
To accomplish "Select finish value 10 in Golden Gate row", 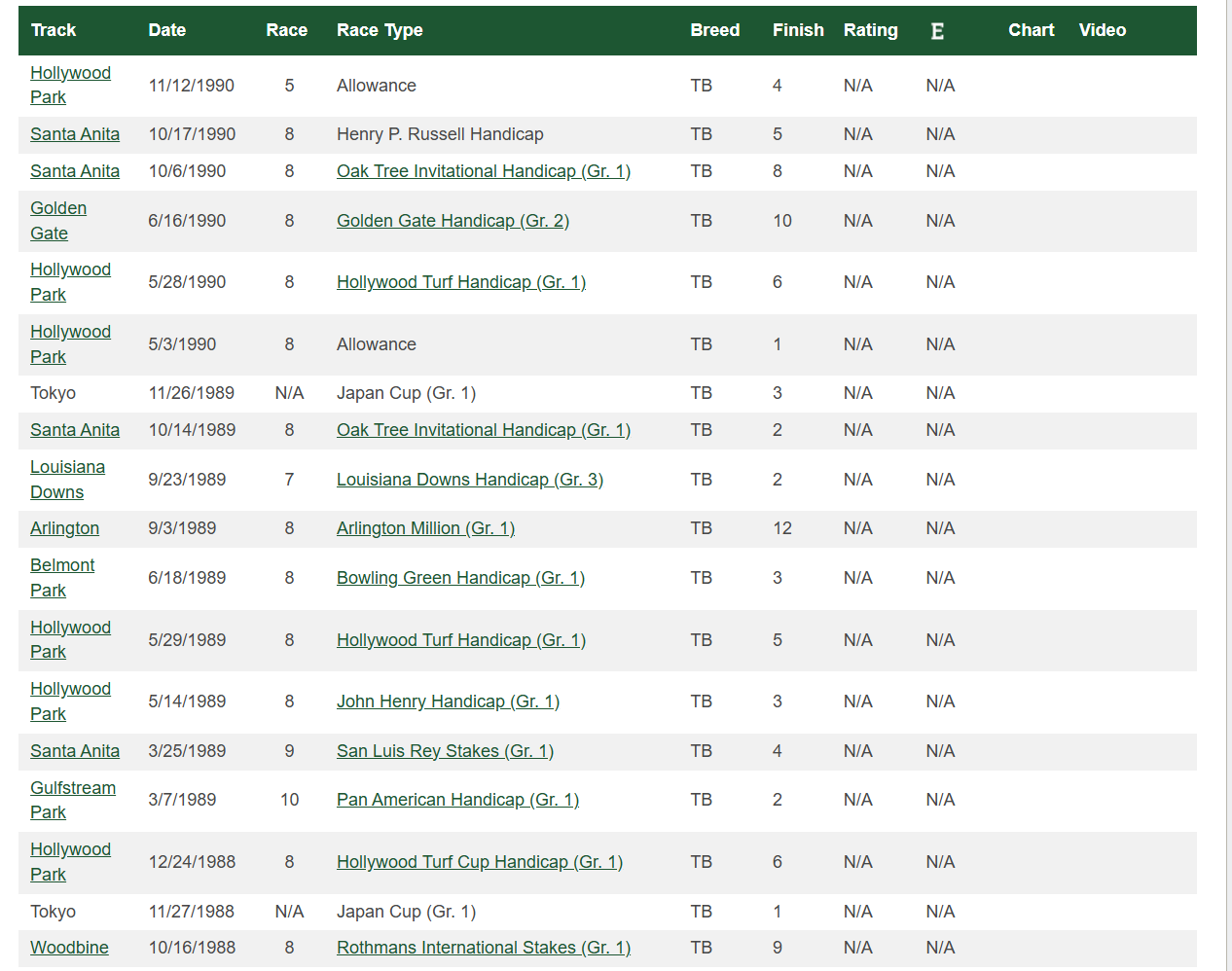I will [782, 221].
